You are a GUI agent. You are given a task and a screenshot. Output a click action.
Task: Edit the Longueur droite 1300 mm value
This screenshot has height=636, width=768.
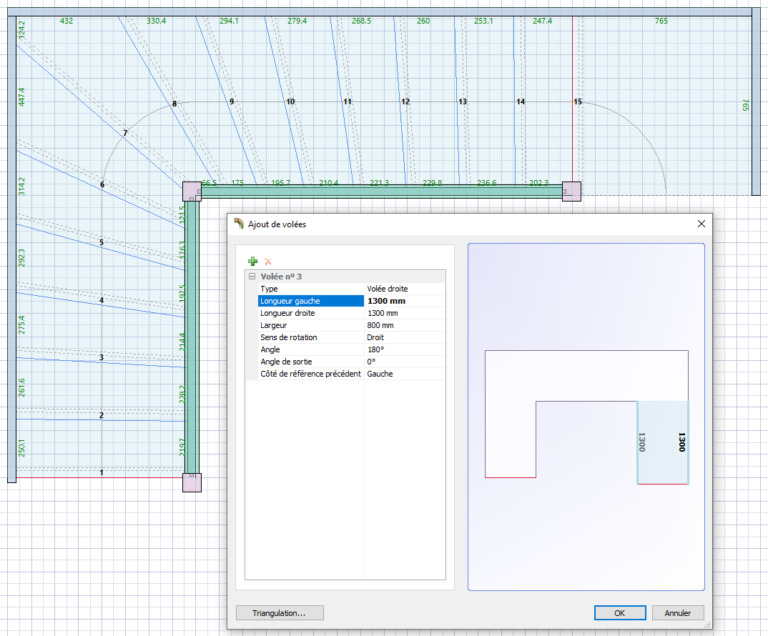pyautogui.click(x=383, y=313)
